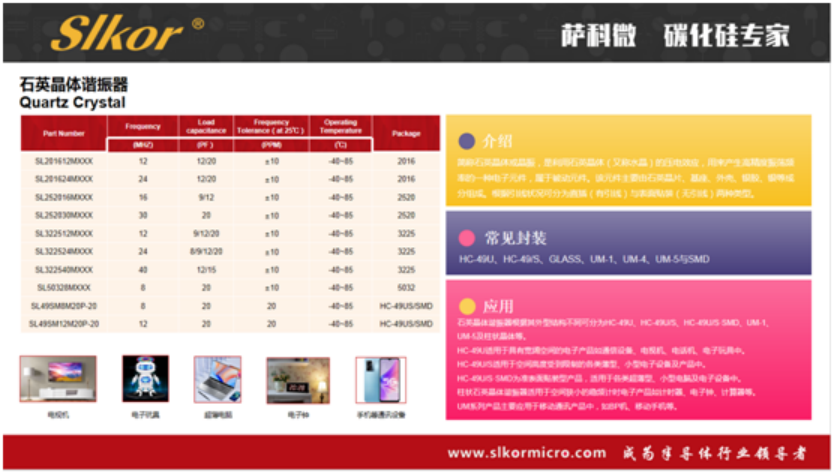Viewport: 834px width, 474px height.
Task: Click the 萨科微 碳化硅专家 banner text
Action: [x=675, y=35]
